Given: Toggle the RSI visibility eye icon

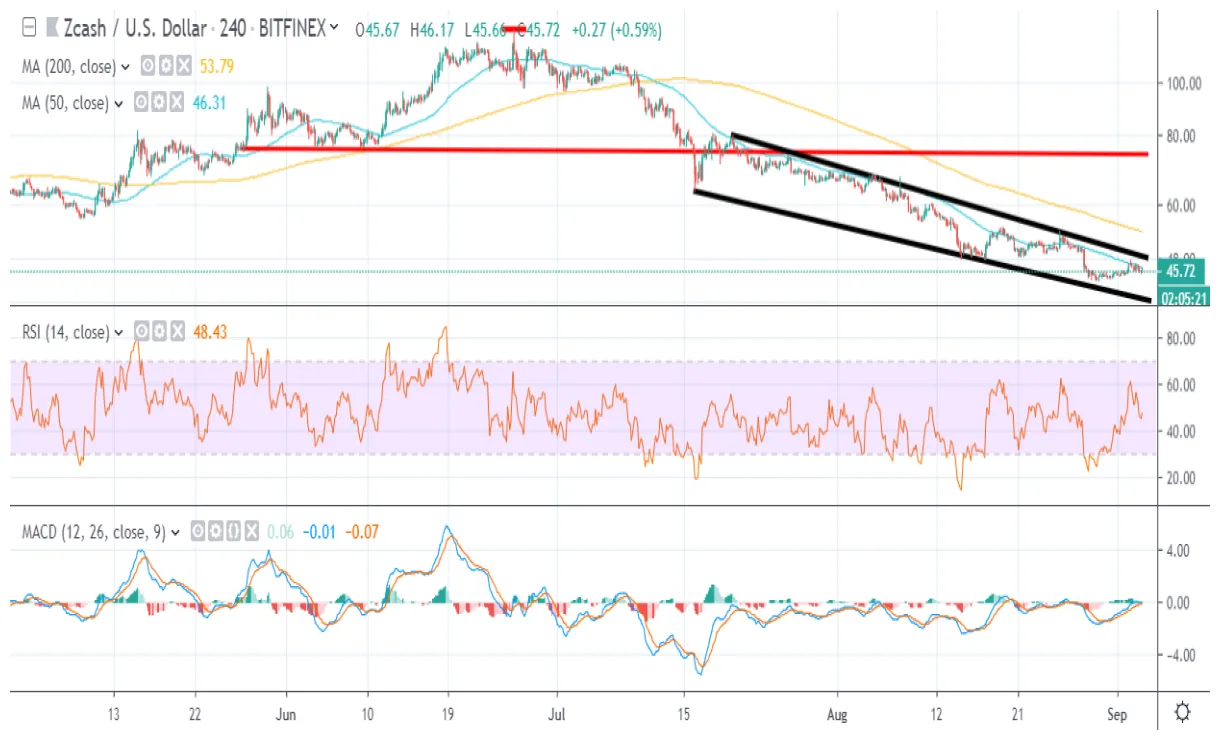Looking at the screenshot, I should (141, 331).
